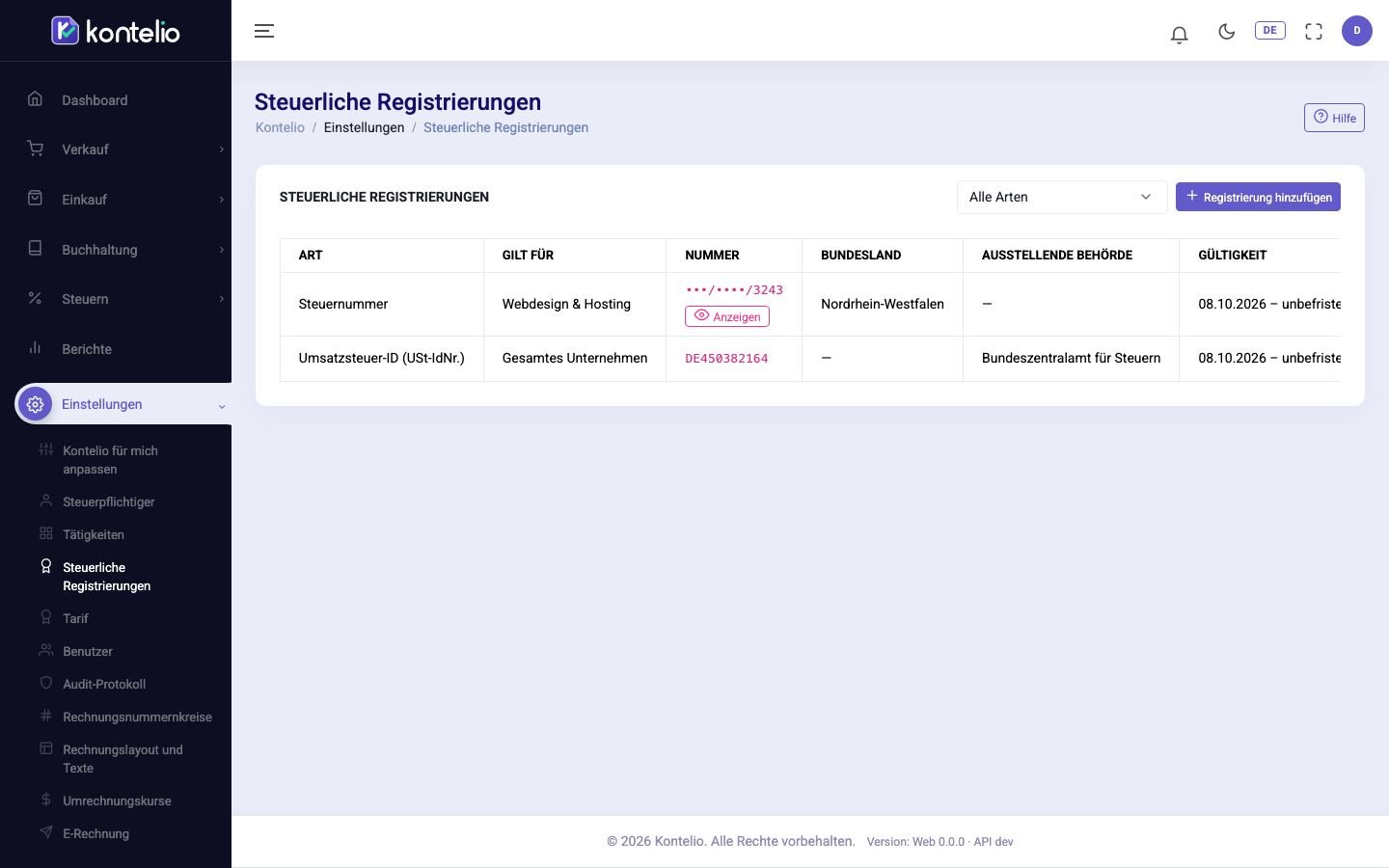This screenshot has width=1389, height=868.
Task: Click the Berichte bar chart icon
Action: pyautogui.click(x=35, y=347)
